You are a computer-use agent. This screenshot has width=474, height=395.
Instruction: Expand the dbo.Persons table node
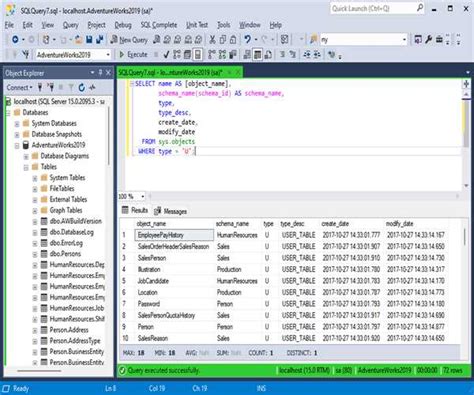(x=35, y=254)
